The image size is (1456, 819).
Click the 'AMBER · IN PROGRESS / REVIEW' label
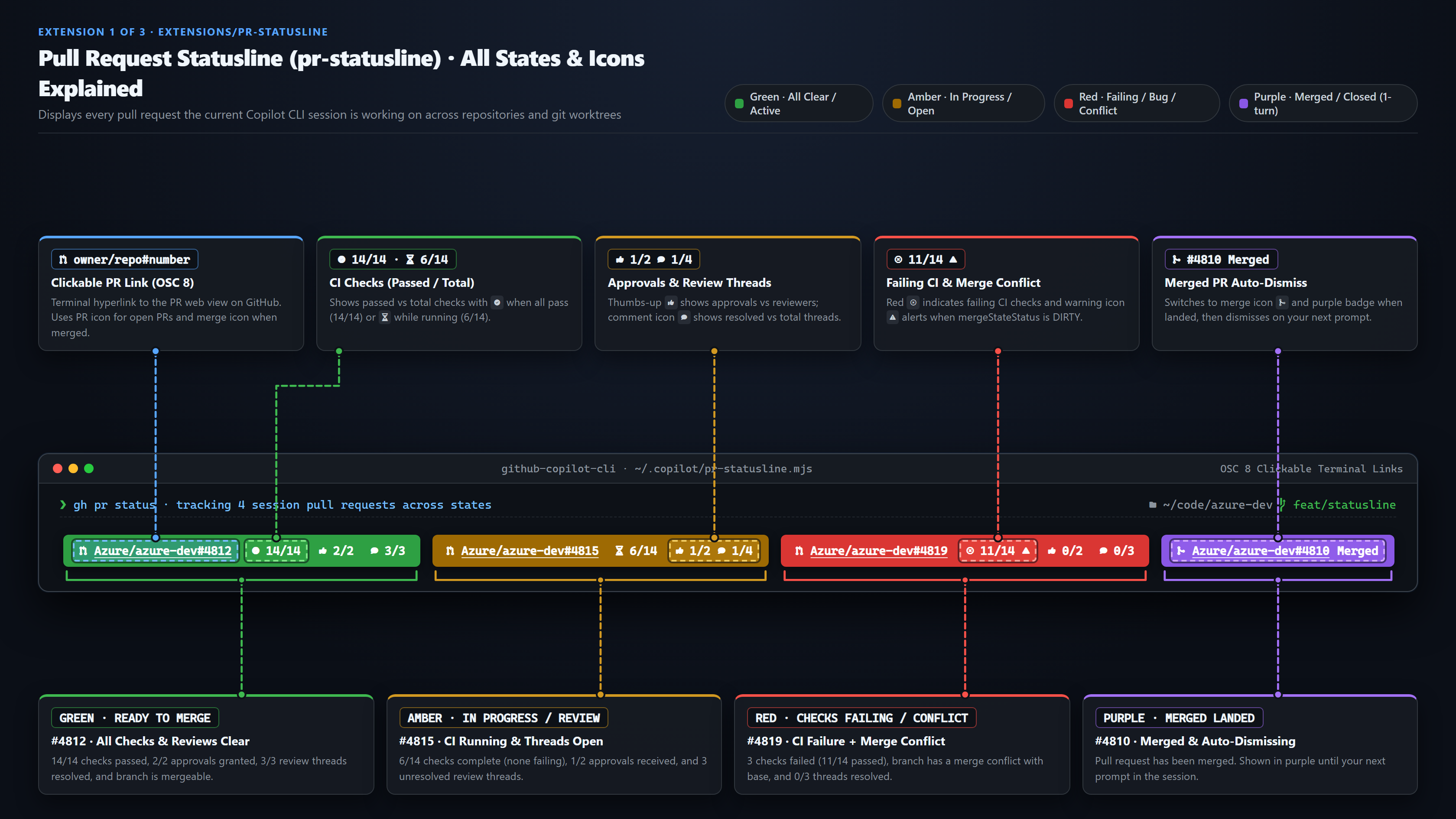(x=503, y=718)
